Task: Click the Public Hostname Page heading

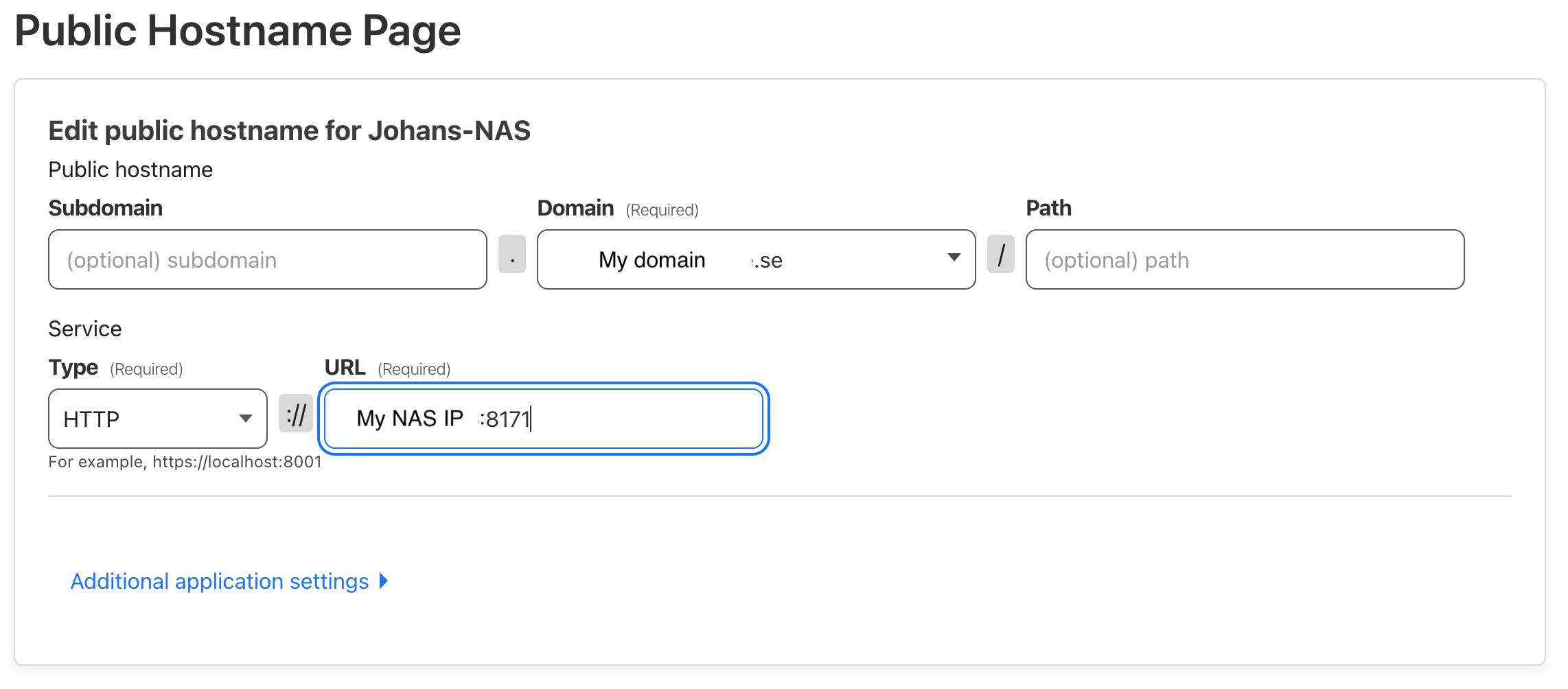Action: pyautogui.click(x=238, y=31)
